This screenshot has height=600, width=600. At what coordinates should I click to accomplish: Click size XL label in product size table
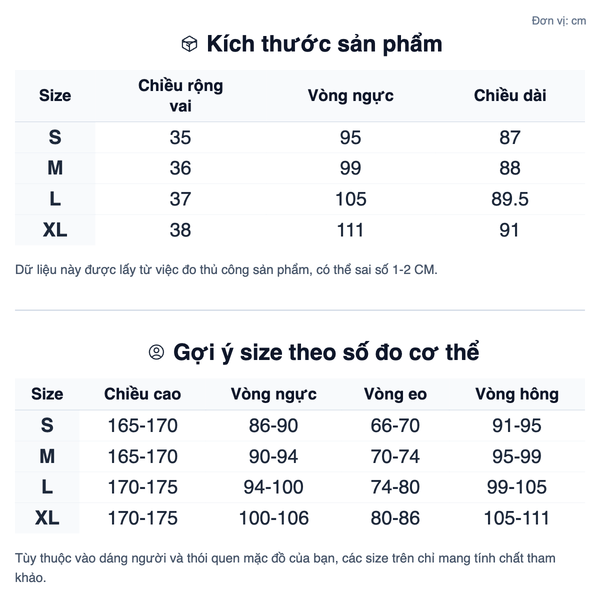(x=55, y=230)
